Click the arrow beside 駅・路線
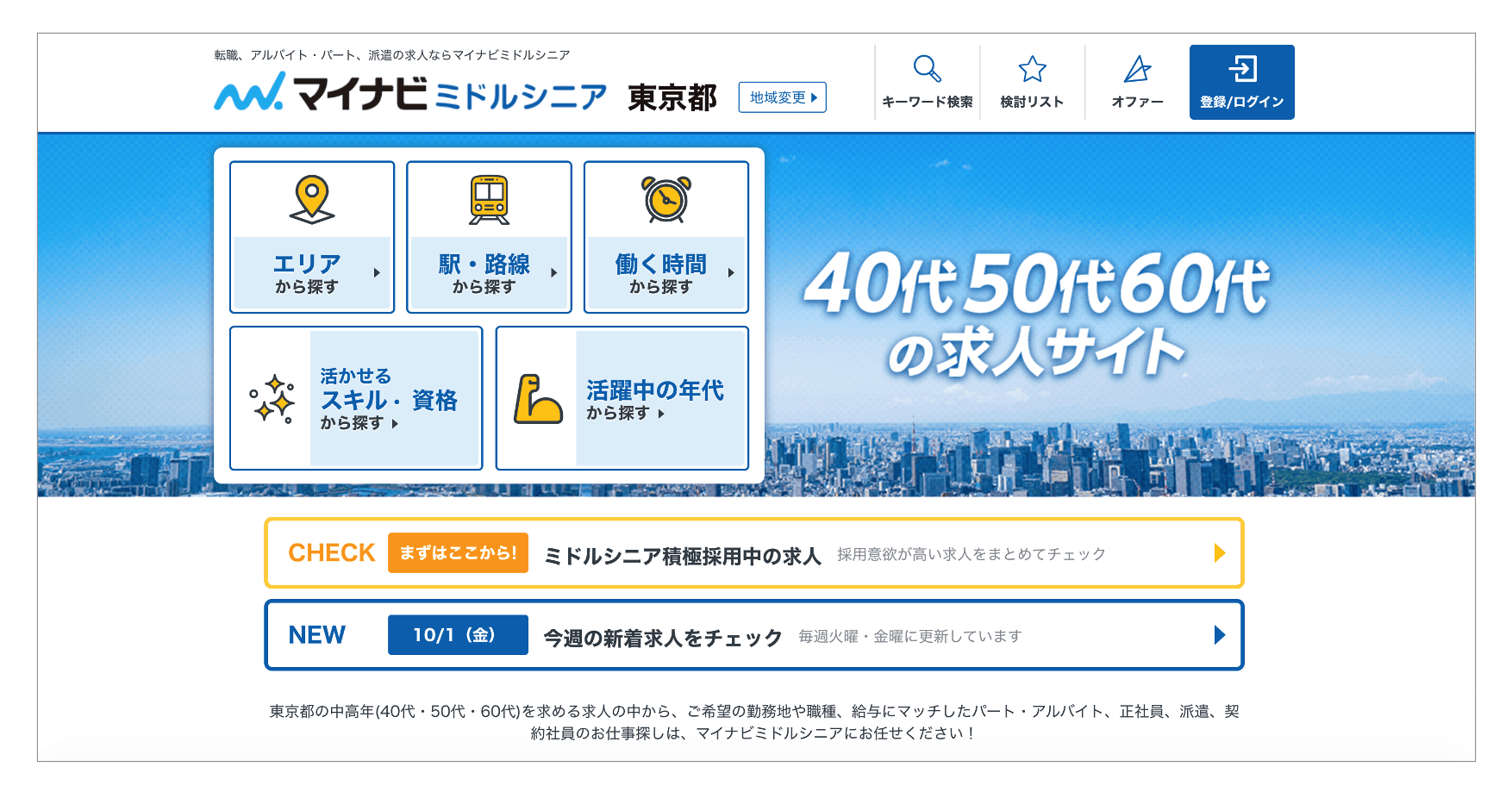The width and height of the screenshot is (1512, 798). [554, 272]
